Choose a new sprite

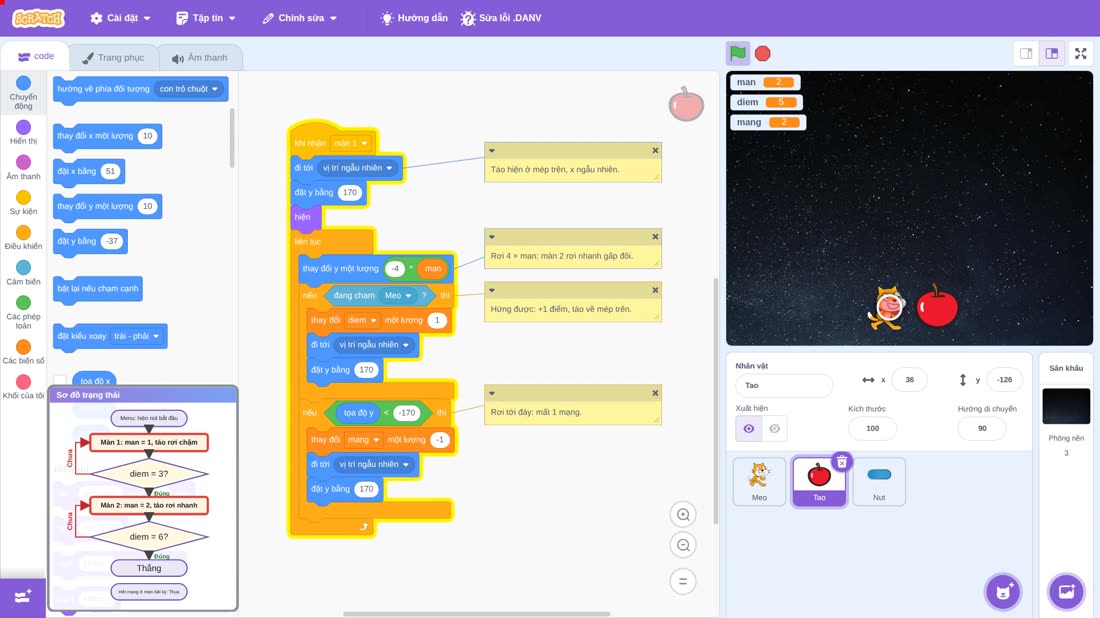(x=1003, y=591)
